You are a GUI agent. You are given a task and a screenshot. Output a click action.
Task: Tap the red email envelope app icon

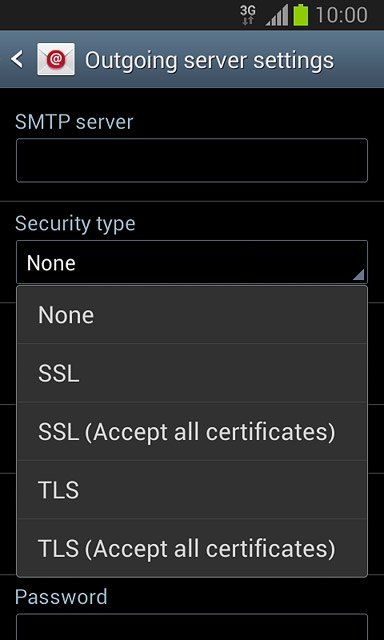point(56,59)
